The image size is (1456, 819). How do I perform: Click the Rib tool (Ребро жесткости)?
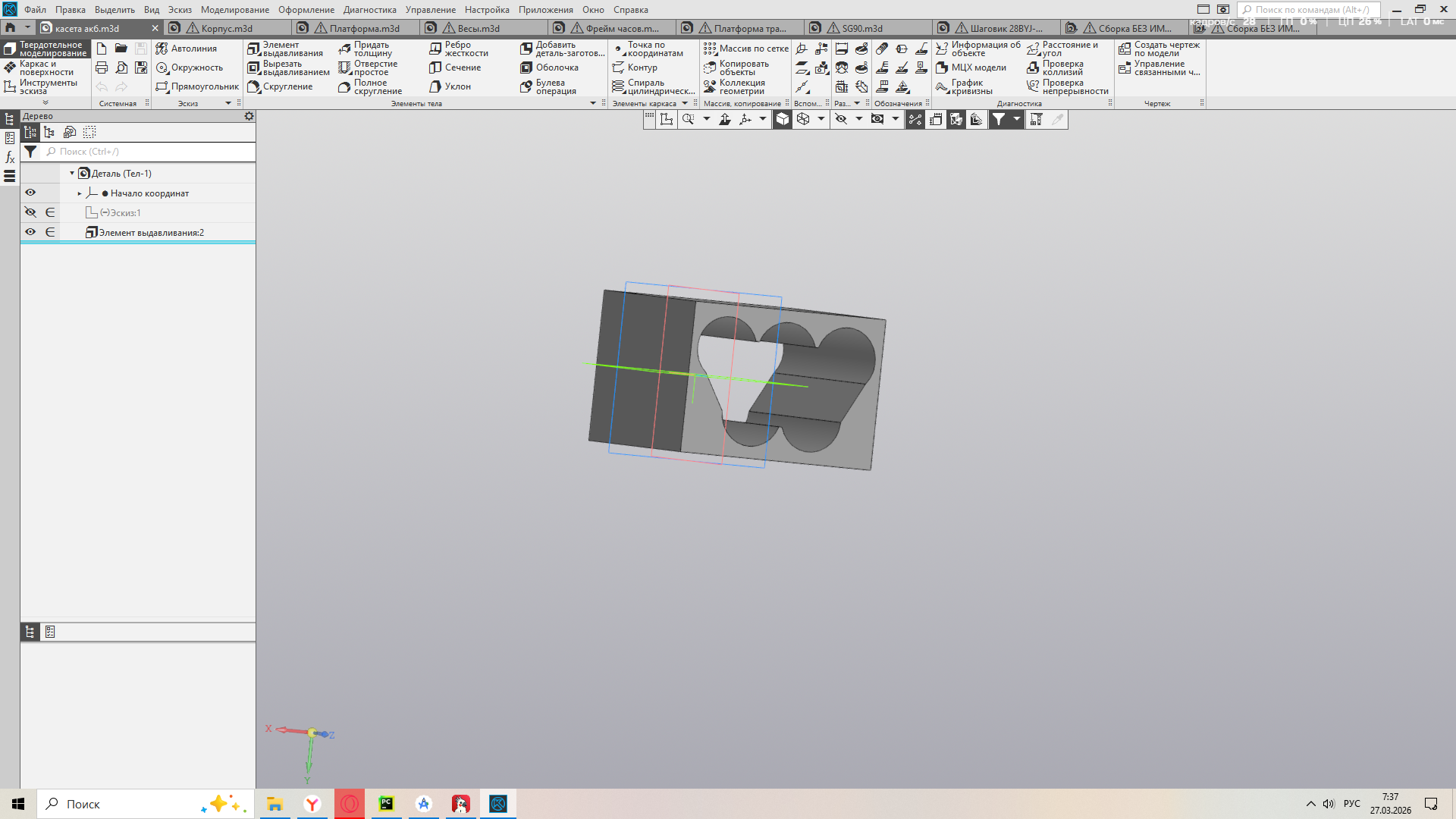[x=459, y=49]
